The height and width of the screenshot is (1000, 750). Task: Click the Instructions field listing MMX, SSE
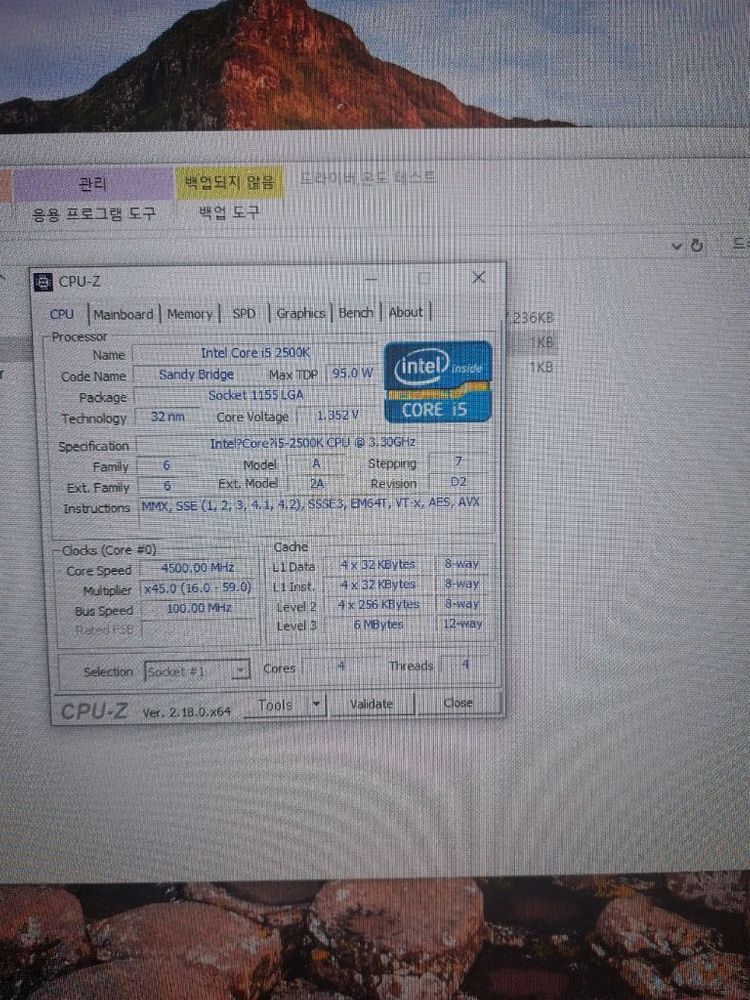(x=315, y=511)
